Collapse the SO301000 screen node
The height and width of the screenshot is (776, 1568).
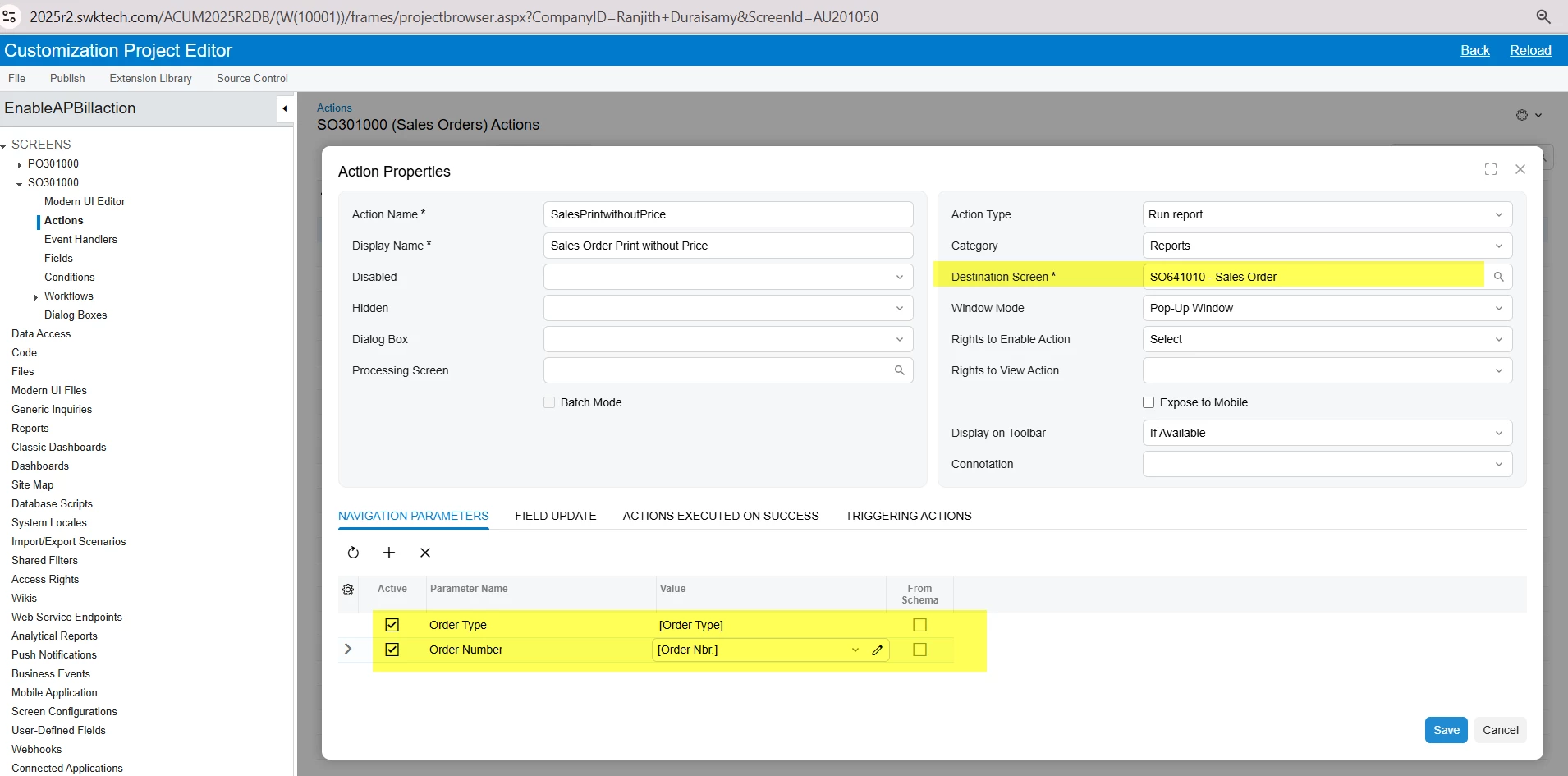tap(20, 183)
